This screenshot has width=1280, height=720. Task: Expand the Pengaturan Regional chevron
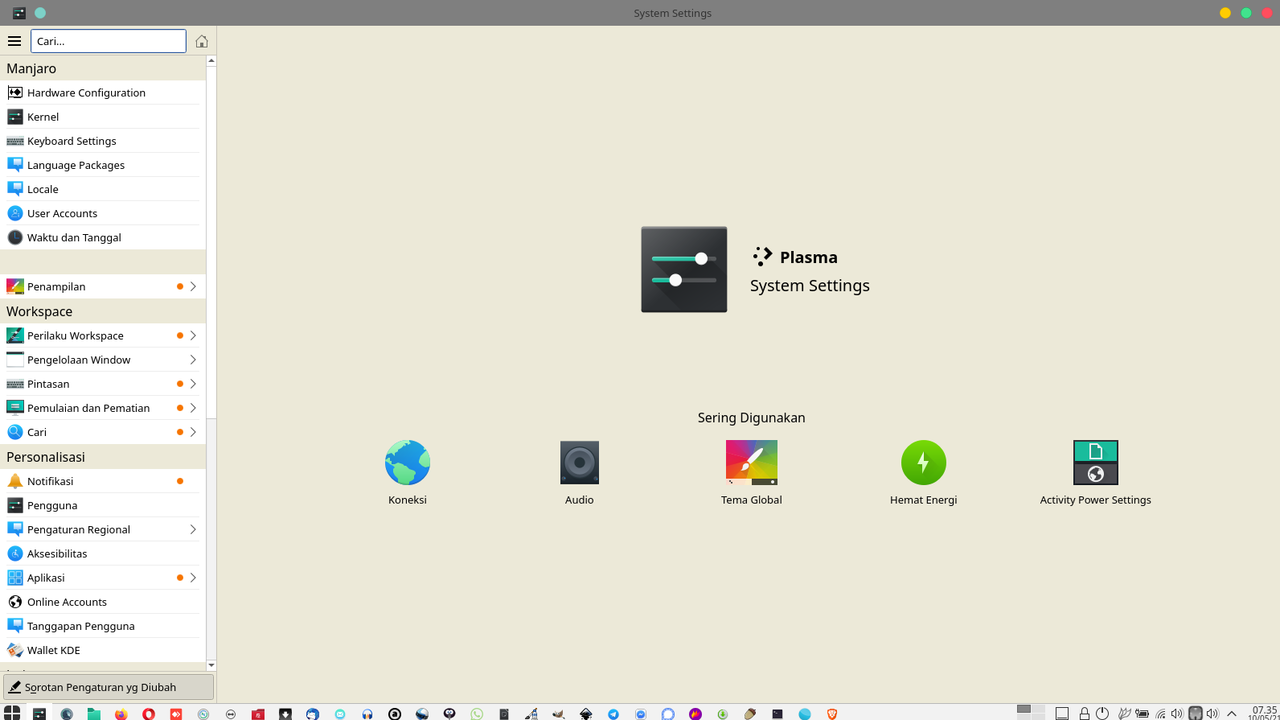193,529
